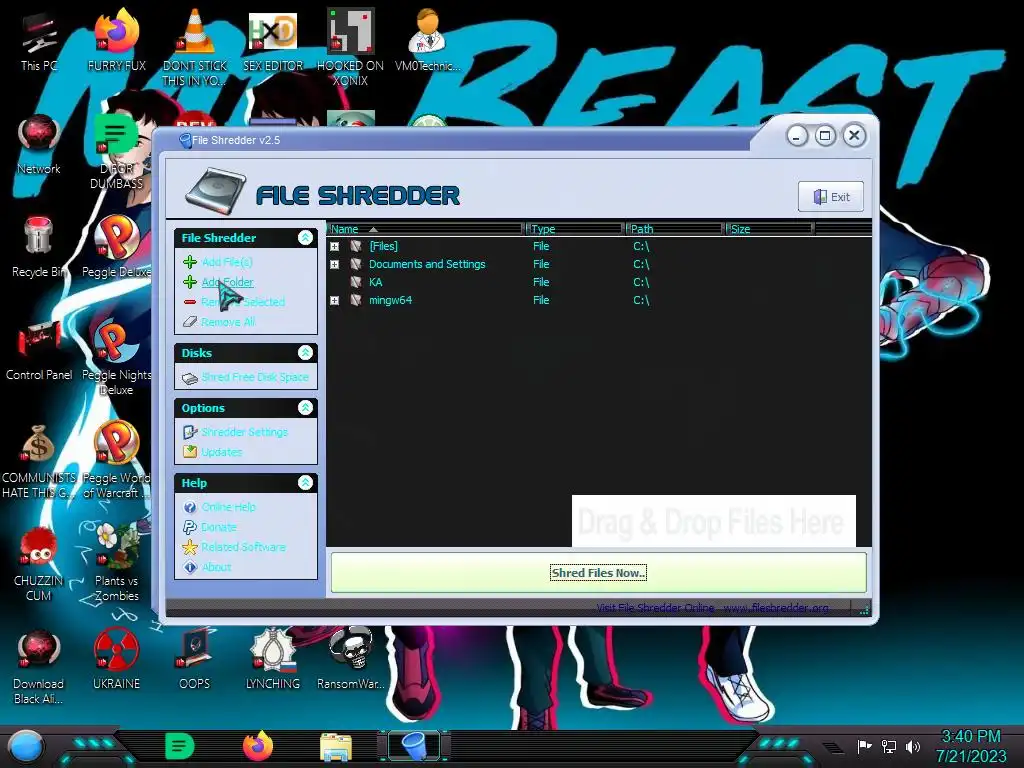Sort by the Size column header
This screenshot has width=1024, height=768.
click(x=769, y=229)
